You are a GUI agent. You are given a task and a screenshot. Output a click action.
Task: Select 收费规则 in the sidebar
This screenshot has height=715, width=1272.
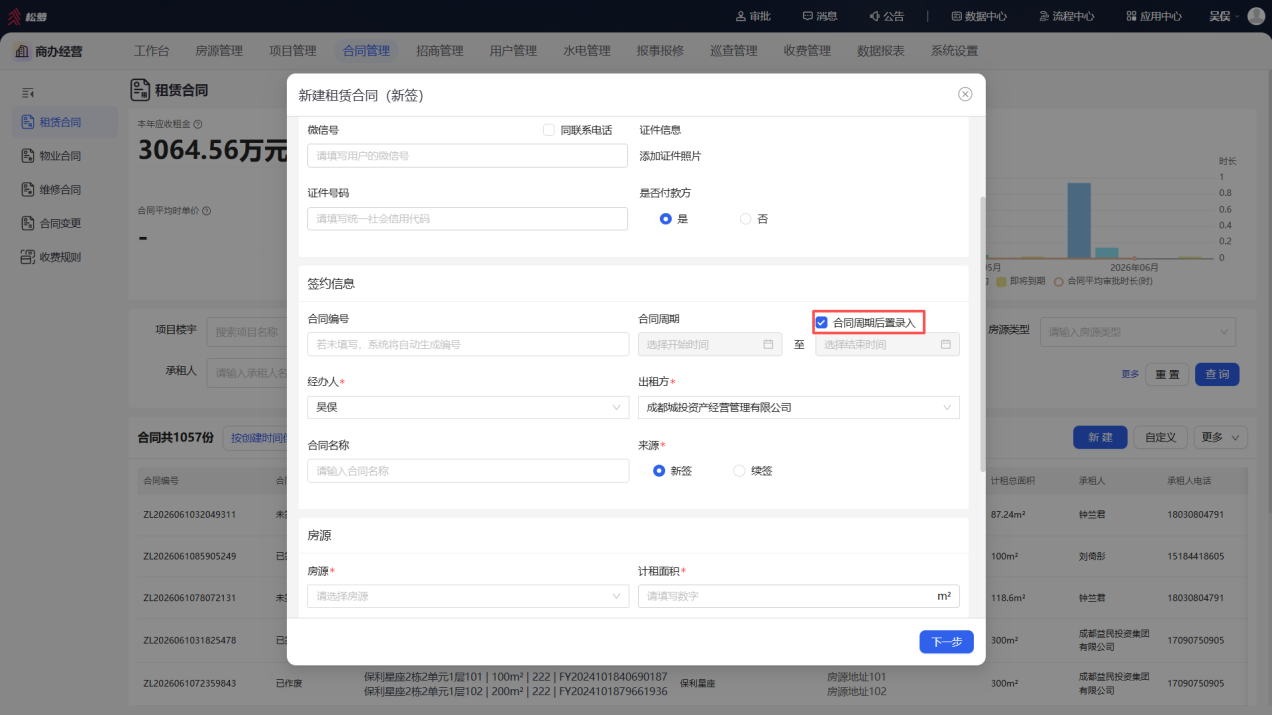pyautogui.click(x=60, y=257)
